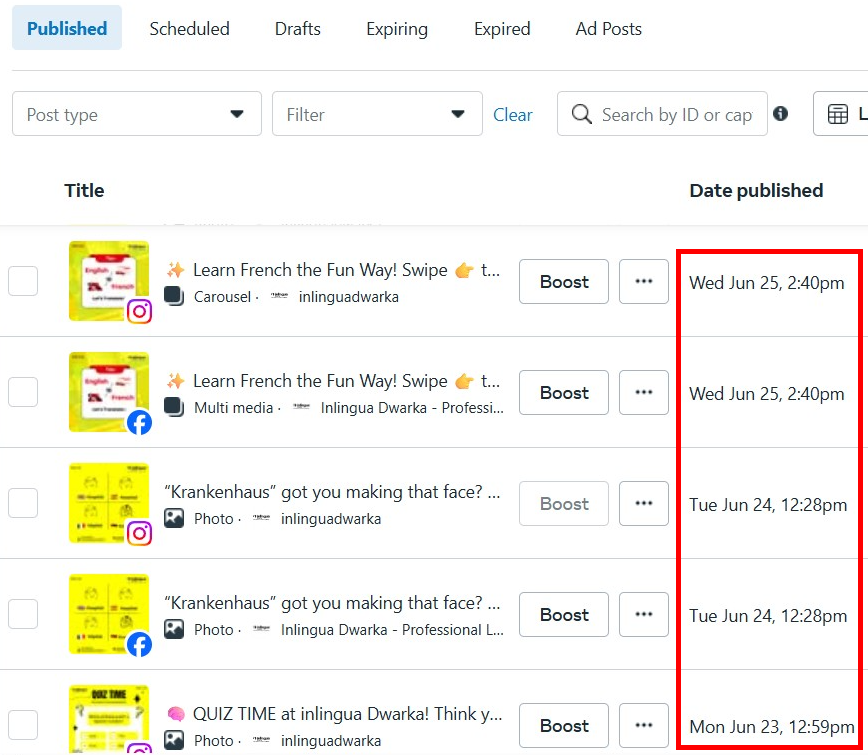The width and height of the screenshot is (868, 755).
Task: Open Learn French title in Multi media row
Action: point(333,381)
